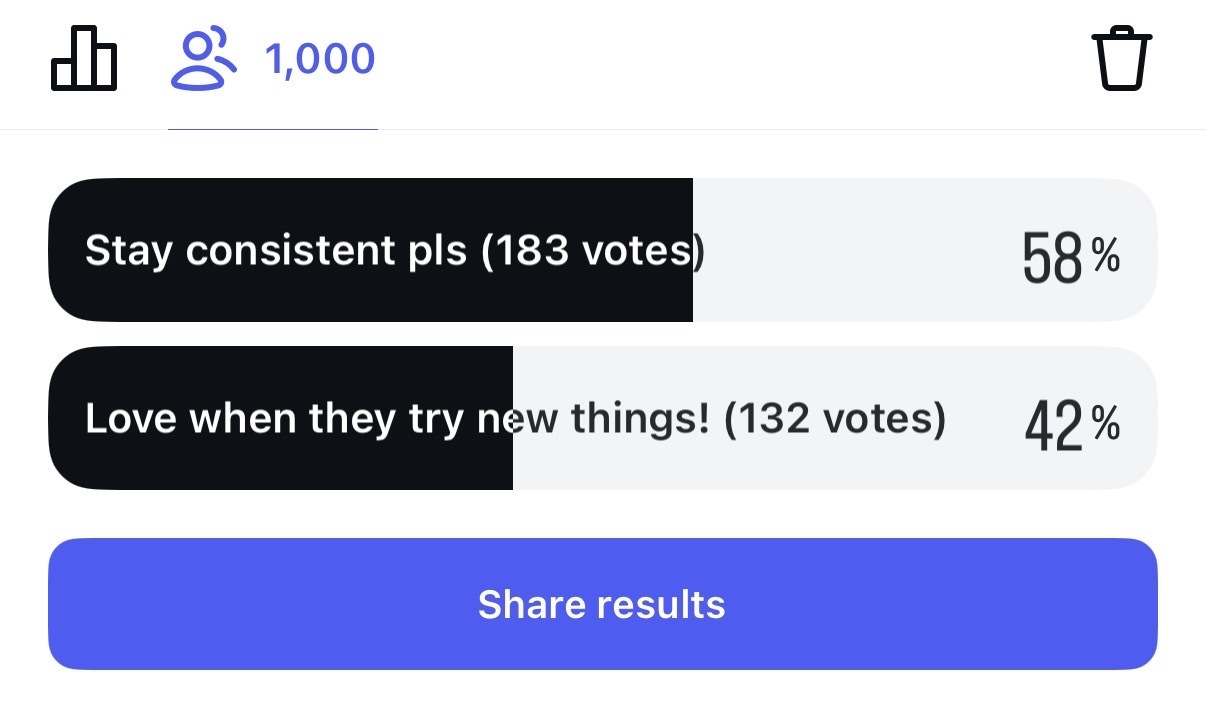Viewport: 1206px width, 718px height.
Task: Click Share results at the bottom
Action: [601, 603]
